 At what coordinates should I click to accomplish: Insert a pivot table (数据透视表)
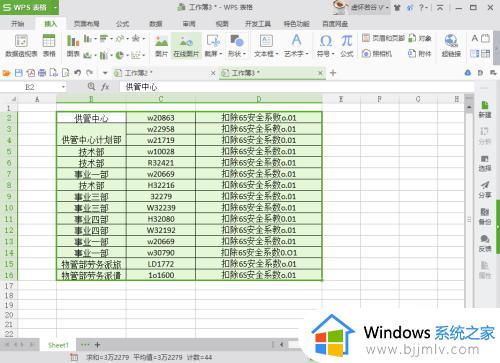tap(21, 46)
